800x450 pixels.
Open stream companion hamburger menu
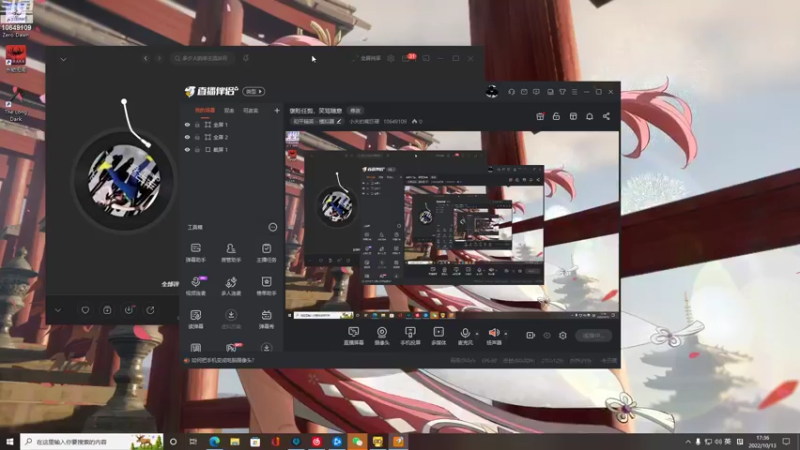point(574,92)
